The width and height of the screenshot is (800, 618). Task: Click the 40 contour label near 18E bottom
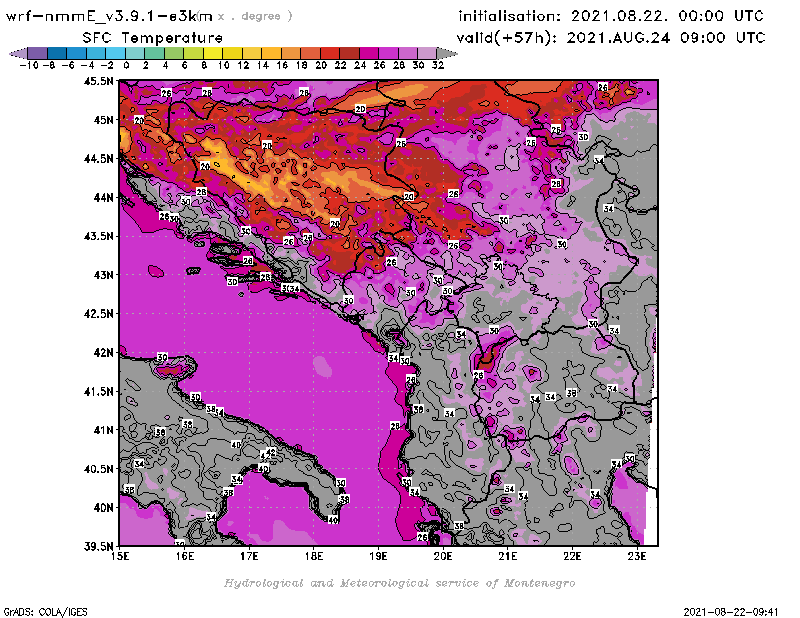333,520
